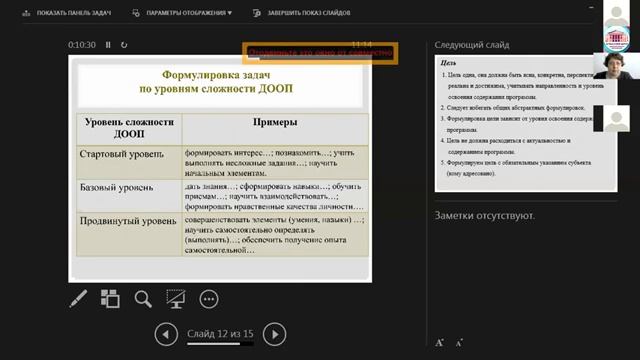Click the Стартовый уровень table cell
Image resolution: width=640 pixels, height=360 pixels.
[x=129, y=162]
